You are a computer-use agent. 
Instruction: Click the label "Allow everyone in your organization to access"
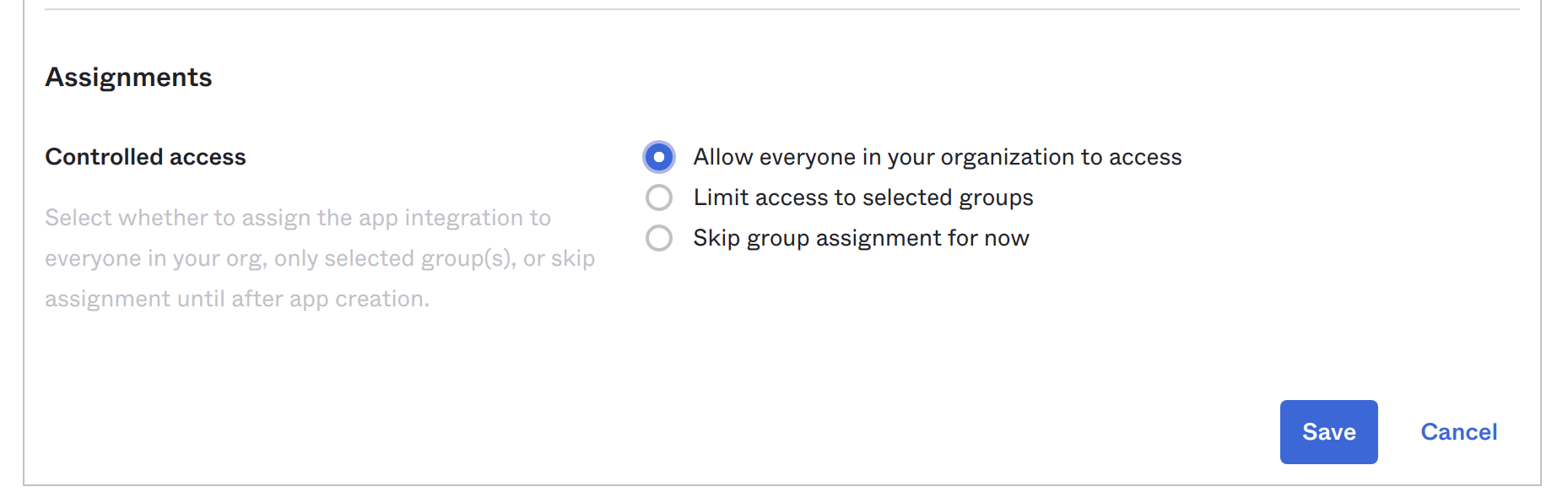point(937,156)
